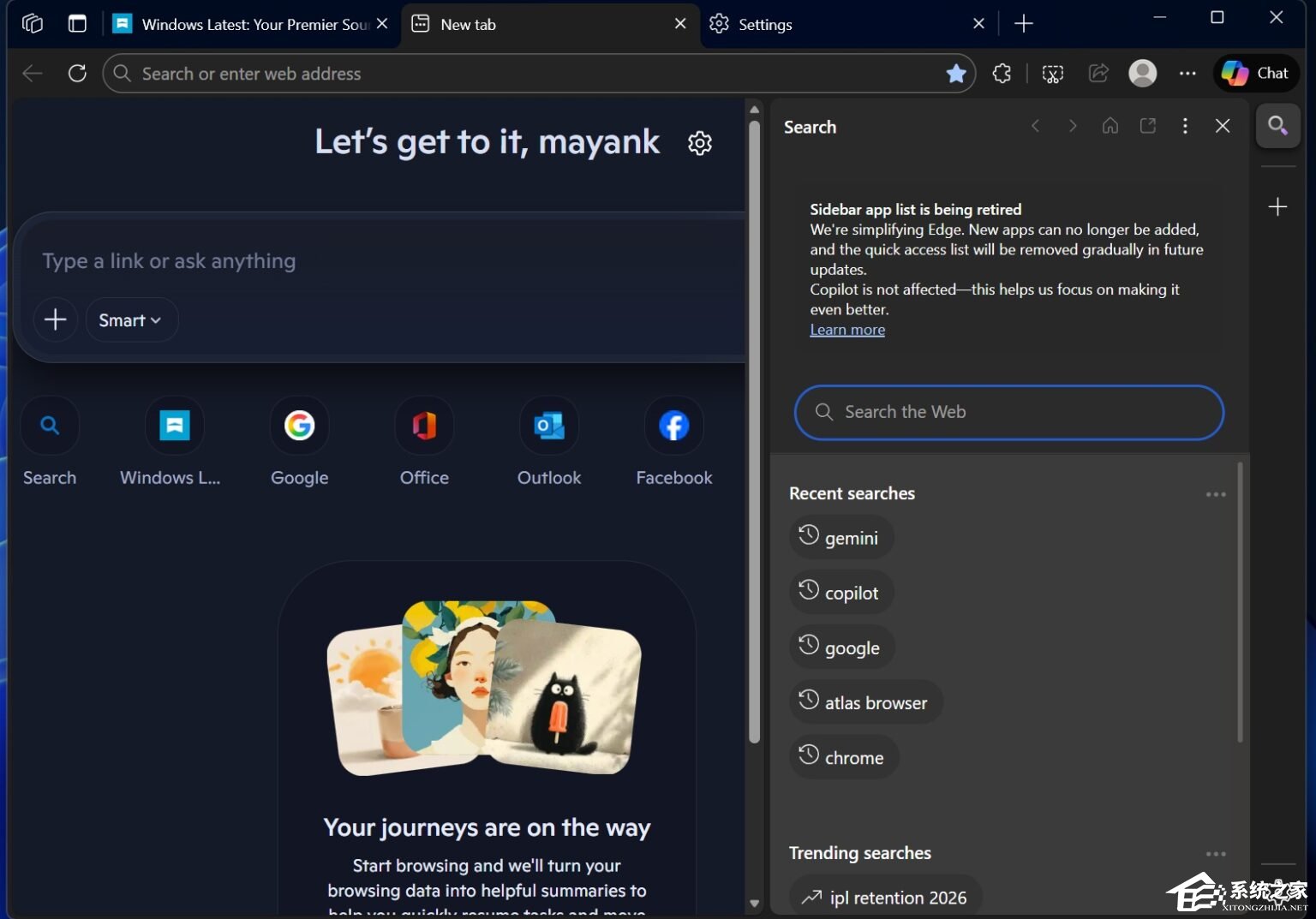Screen dimensions: 1316x919
Task: Open the profile avatar menu
Action: coord(1143,74)
